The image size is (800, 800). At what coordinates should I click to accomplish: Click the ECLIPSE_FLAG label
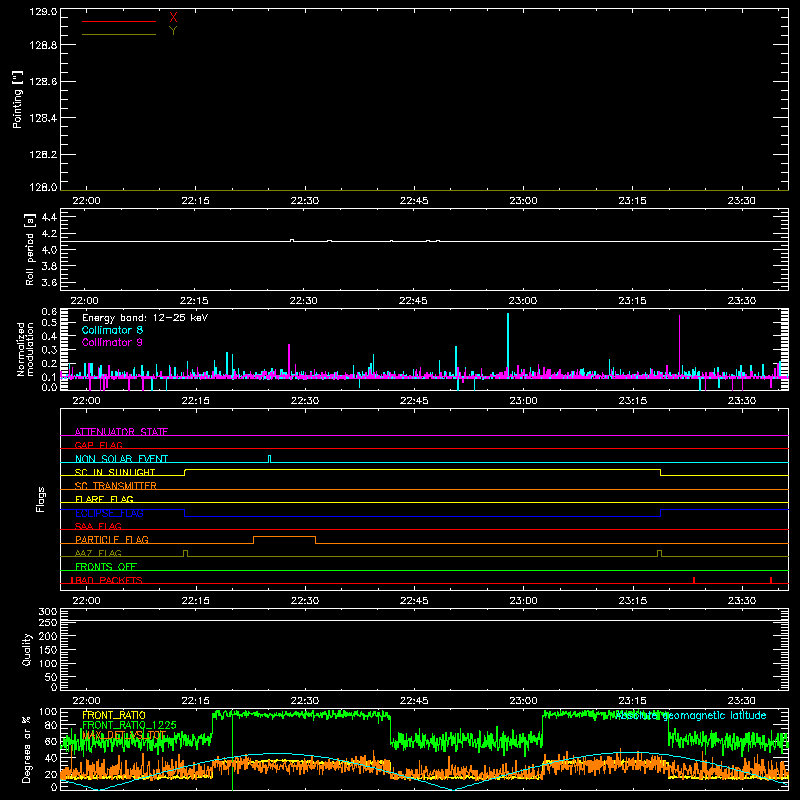pos(109,513)
